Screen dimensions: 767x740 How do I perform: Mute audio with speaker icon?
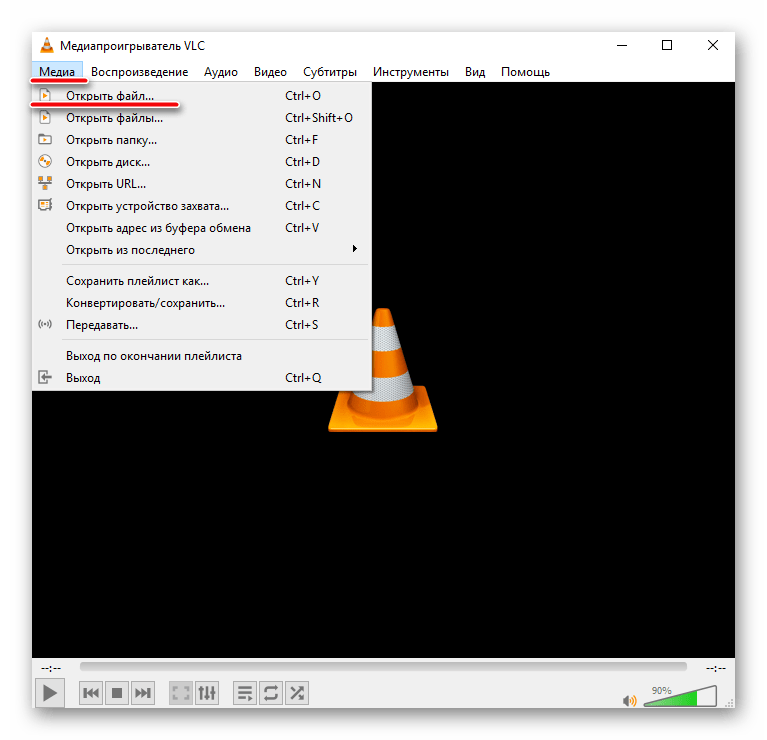[630, 701]
